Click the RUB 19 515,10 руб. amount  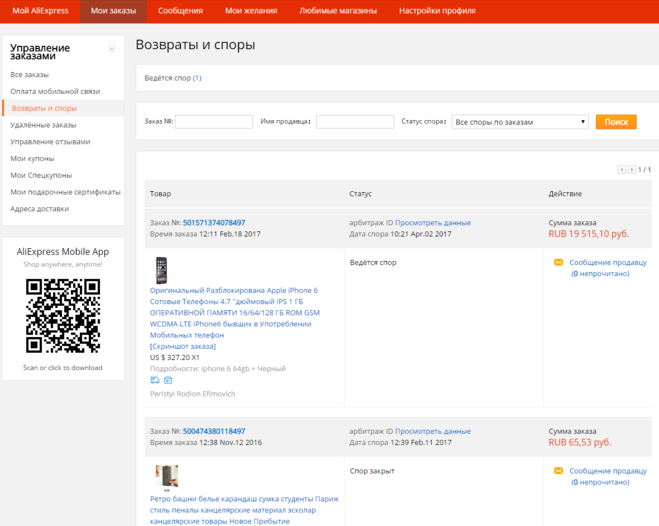pyautogui.click(x=588, y=234)
